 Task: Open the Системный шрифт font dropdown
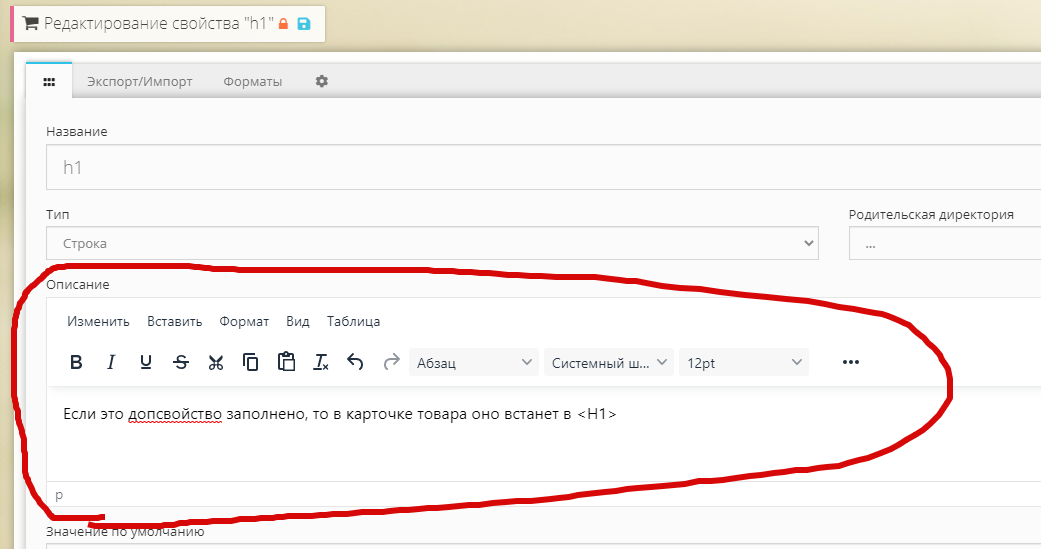[609, 362]
